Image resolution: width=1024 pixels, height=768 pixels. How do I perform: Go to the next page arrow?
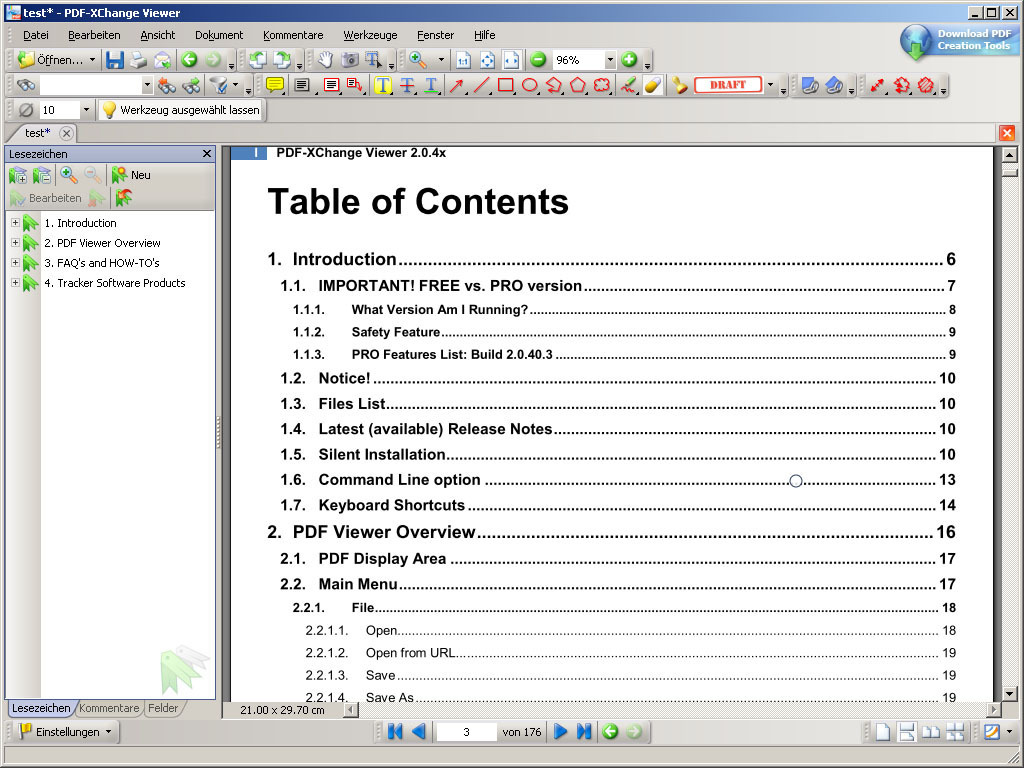pos(560,731)
